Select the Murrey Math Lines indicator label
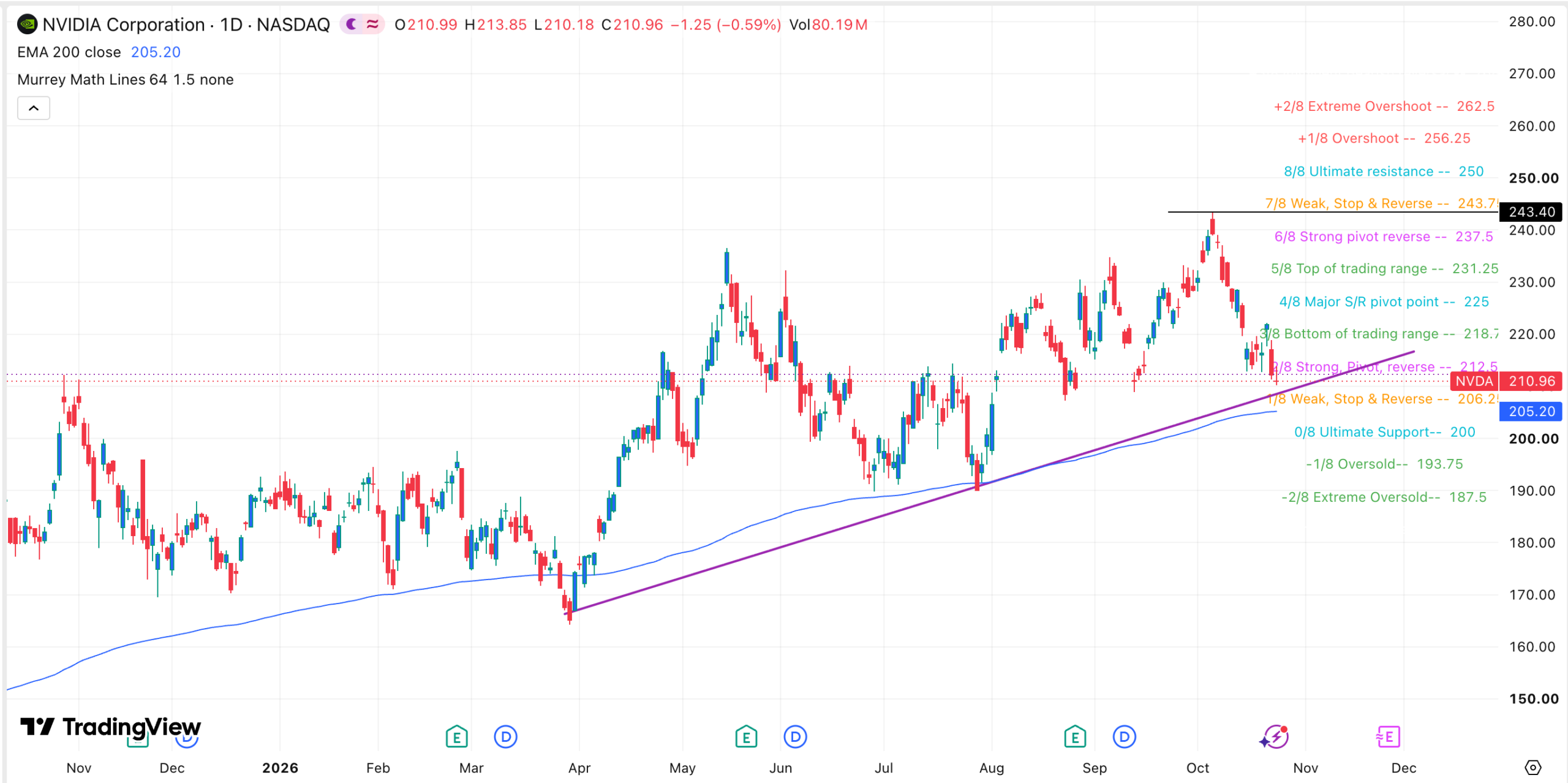This screenshot has height=783, width=1568. point(125,80)
